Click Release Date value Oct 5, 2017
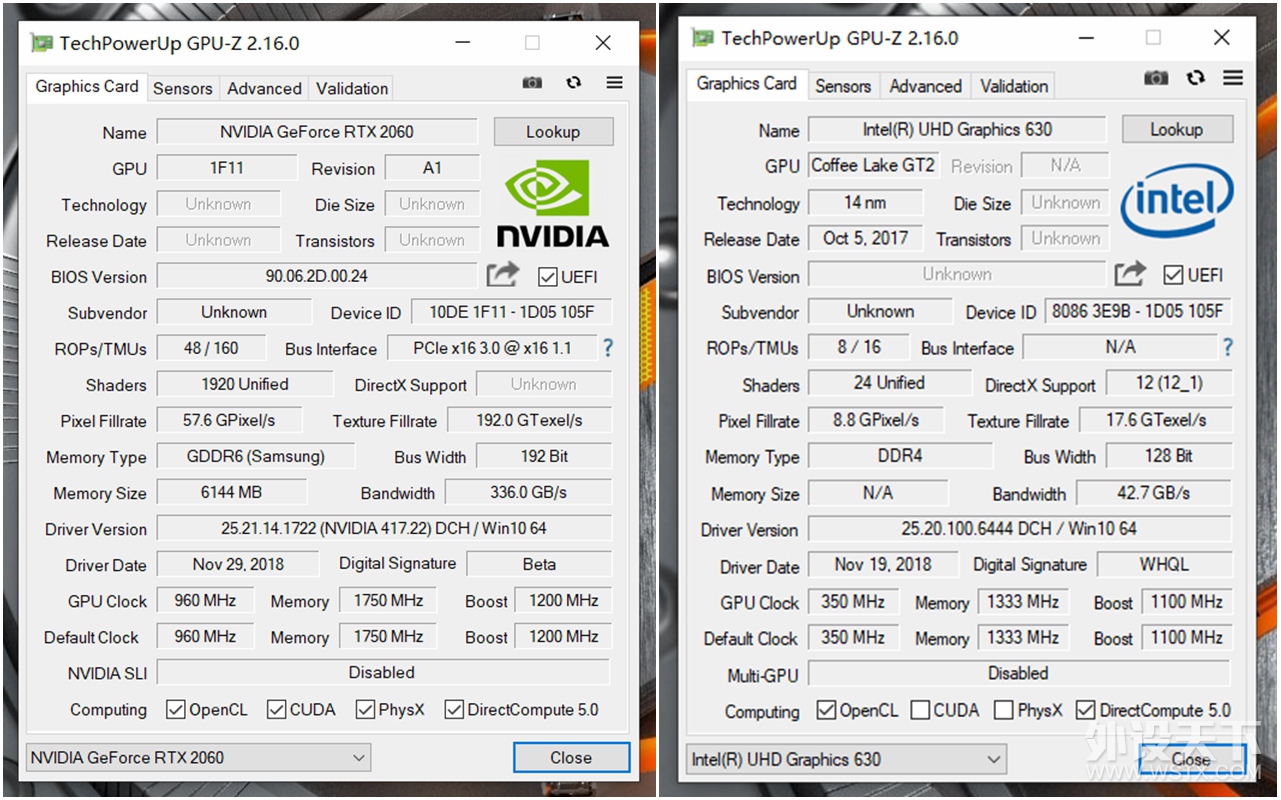Viewport: 1281px width, 800px height. coord(865,238)
